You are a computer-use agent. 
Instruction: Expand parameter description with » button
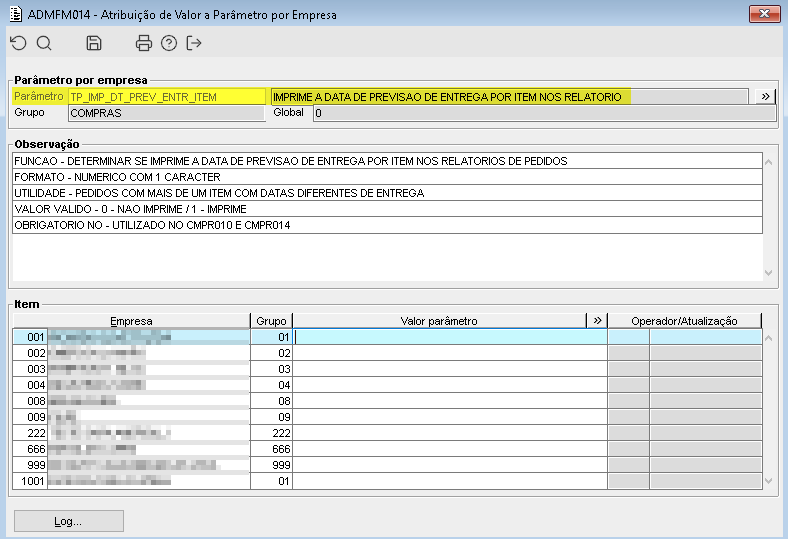(765, 96)
